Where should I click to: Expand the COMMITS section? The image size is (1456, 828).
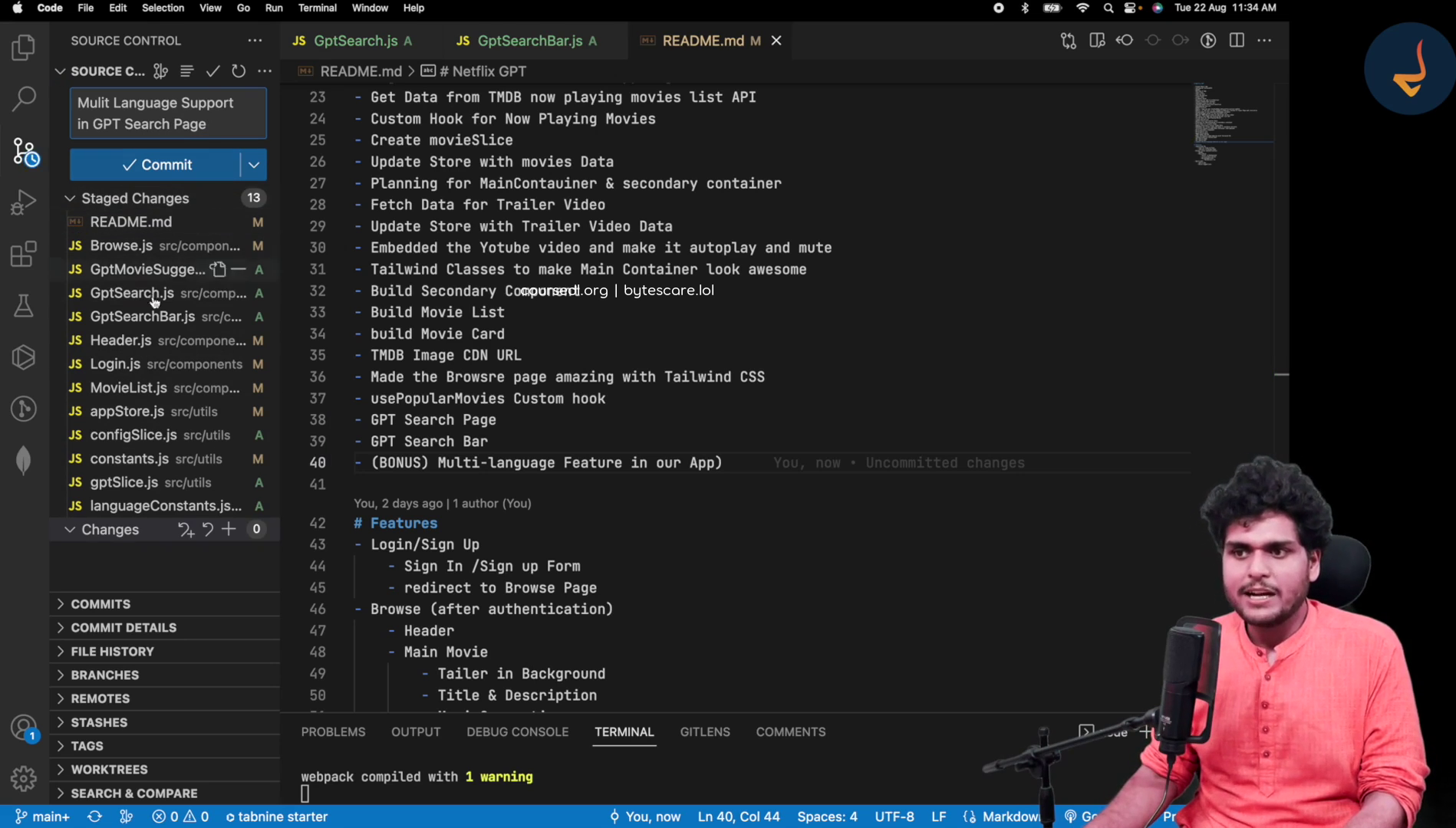click(100, 603)
